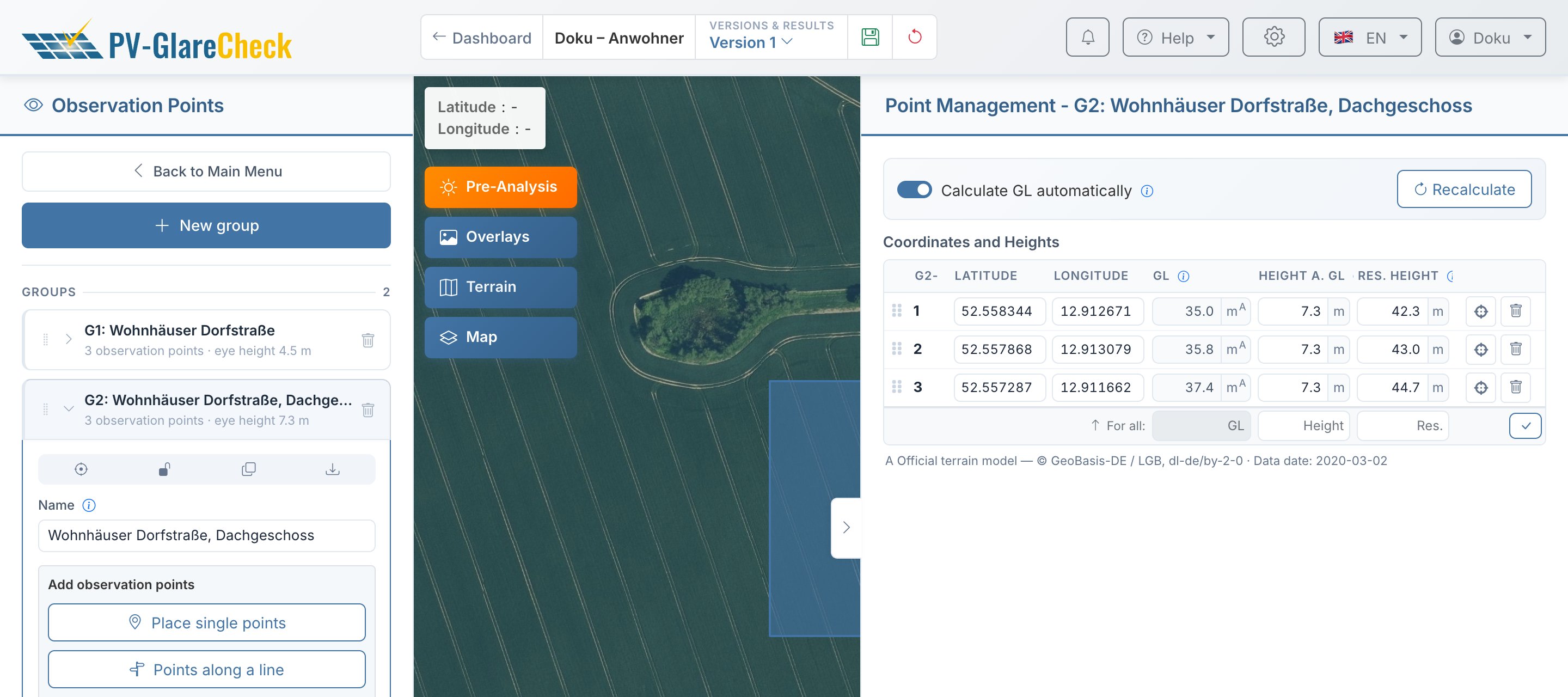The width and height of the screenshot is (1568, 697).
Task: Click Back to Main Menu
Action: 206,172
